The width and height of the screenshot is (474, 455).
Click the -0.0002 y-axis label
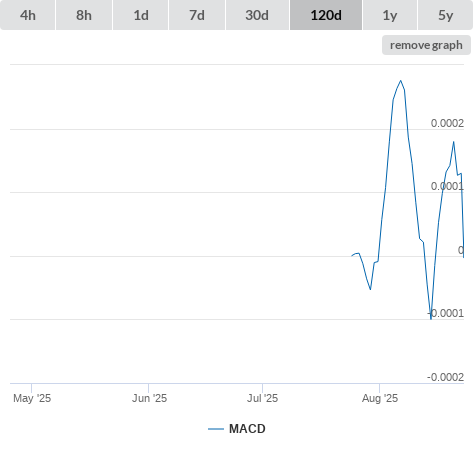[445, 377]
